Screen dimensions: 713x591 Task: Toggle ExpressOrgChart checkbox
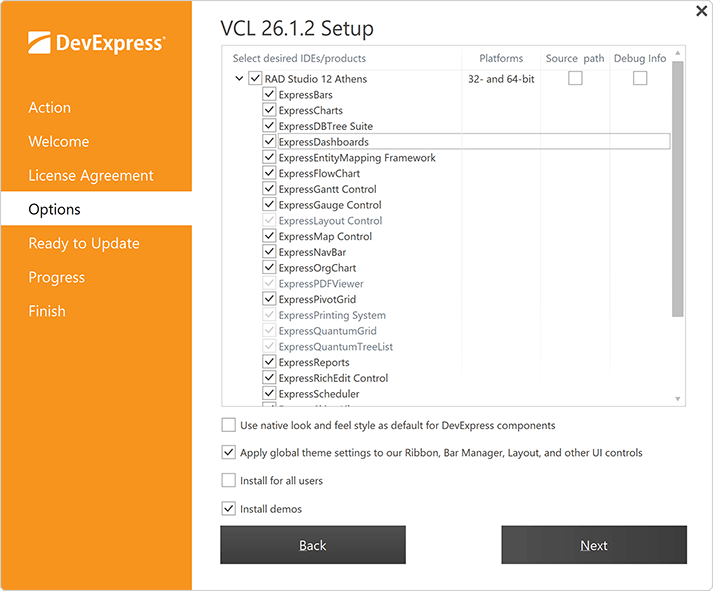269,267
